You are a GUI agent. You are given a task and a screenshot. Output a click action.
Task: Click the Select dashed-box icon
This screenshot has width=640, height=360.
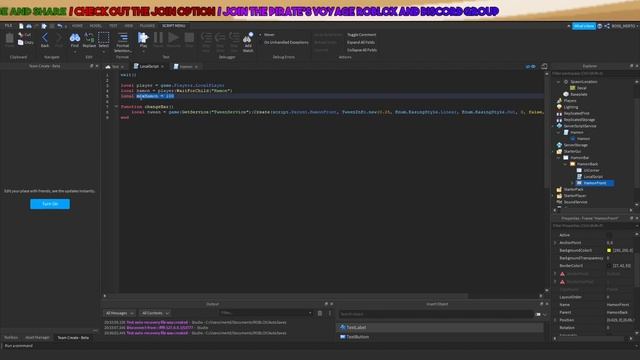[x=104, y=38]
